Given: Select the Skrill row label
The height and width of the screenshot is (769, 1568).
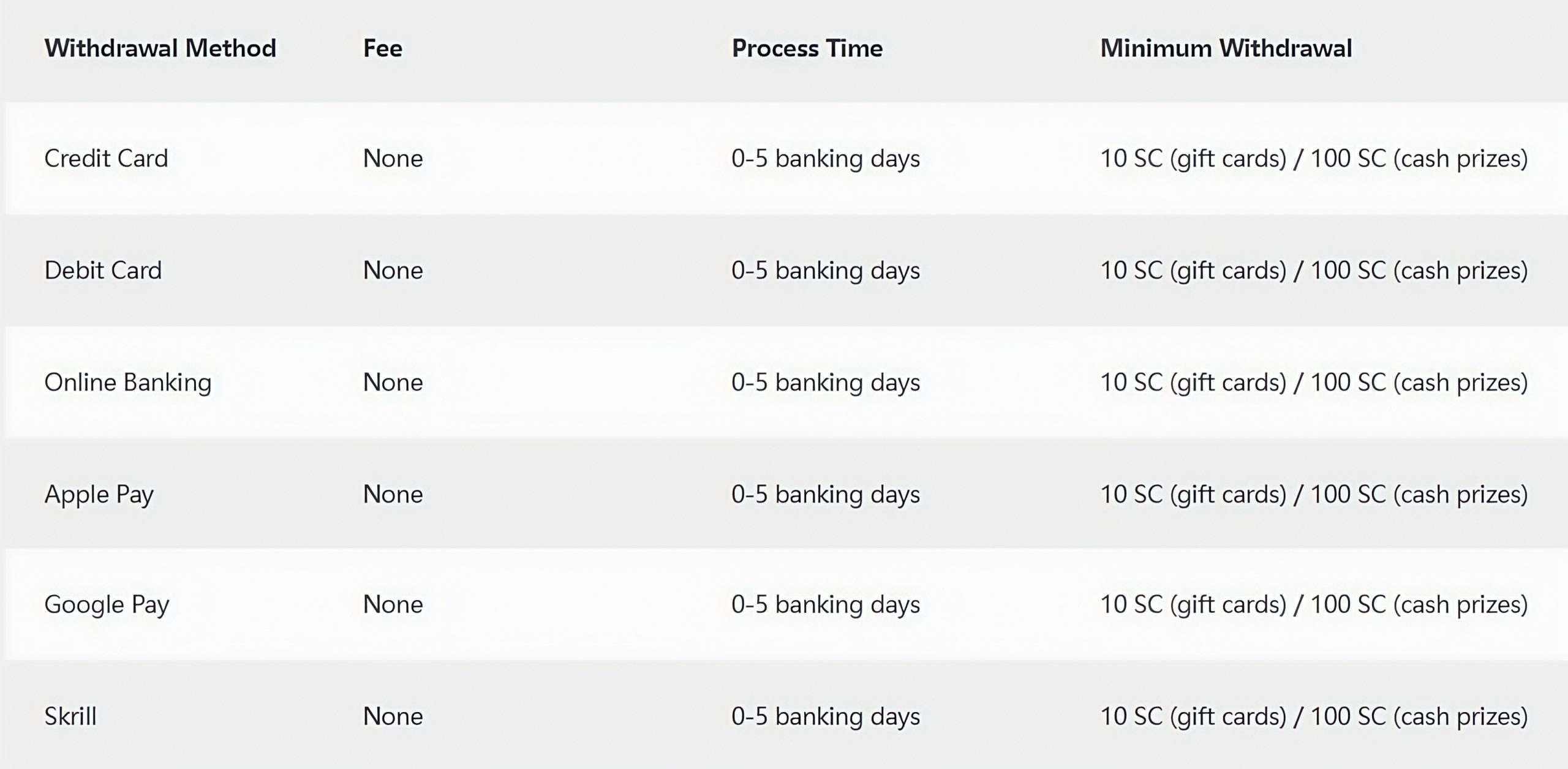Looking at the screenshot, I should click(70, 716).
